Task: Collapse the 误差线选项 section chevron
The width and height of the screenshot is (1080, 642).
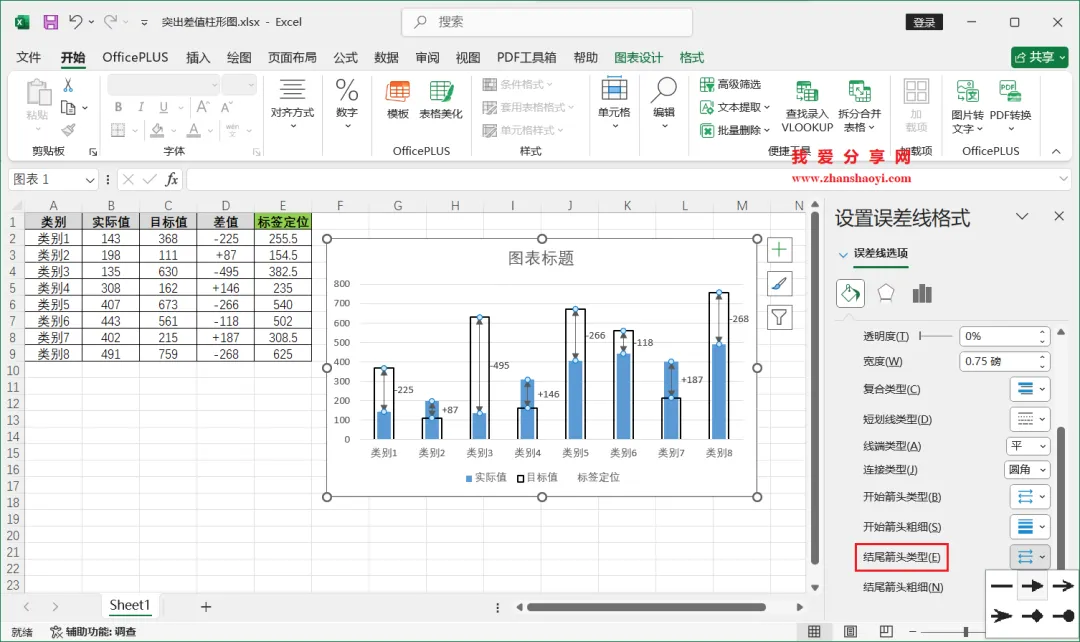Action: coord(842,254)
